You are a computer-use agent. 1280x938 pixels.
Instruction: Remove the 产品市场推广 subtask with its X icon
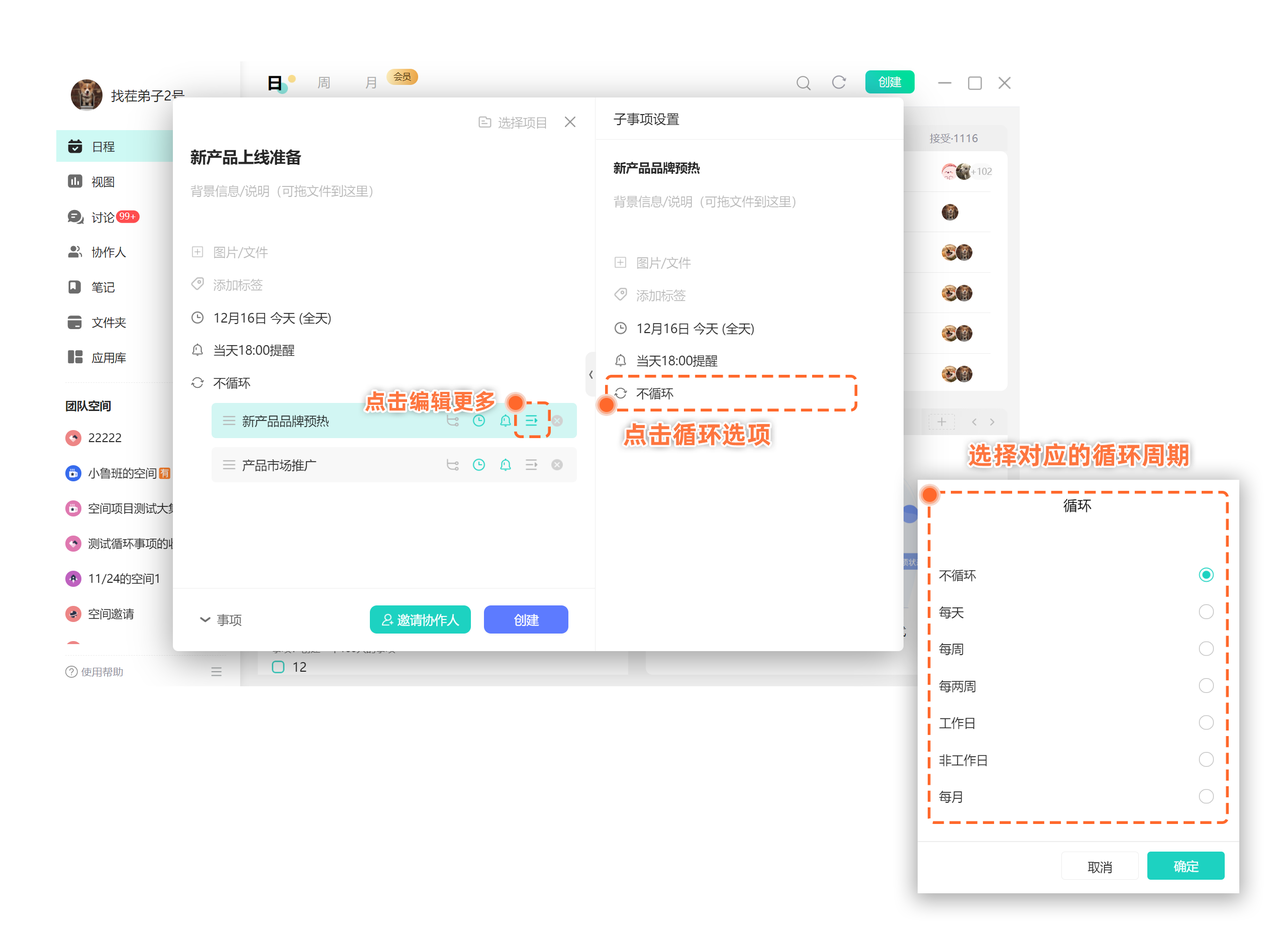[x=557, y=465]
